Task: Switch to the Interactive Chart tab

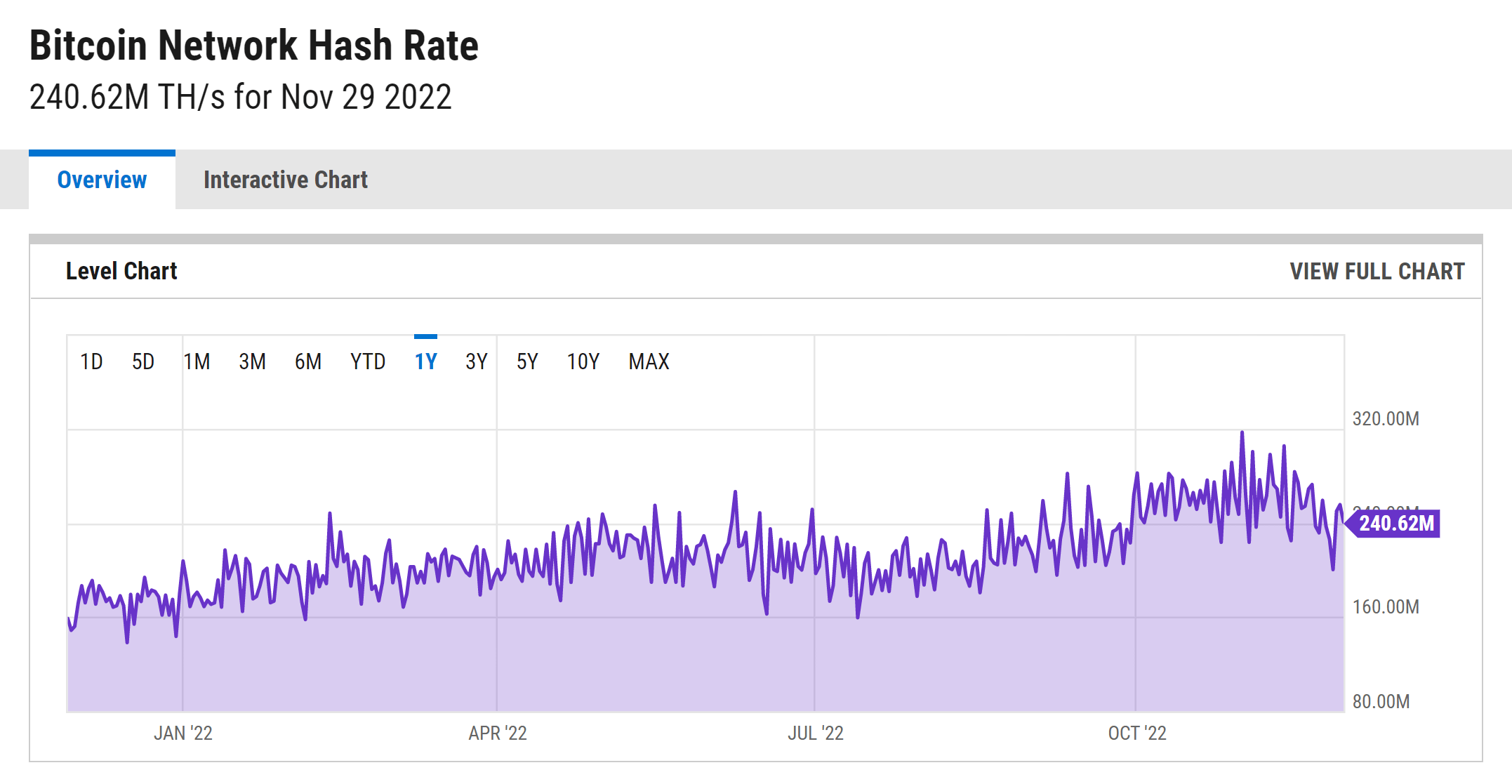Action: pos(285,180)
